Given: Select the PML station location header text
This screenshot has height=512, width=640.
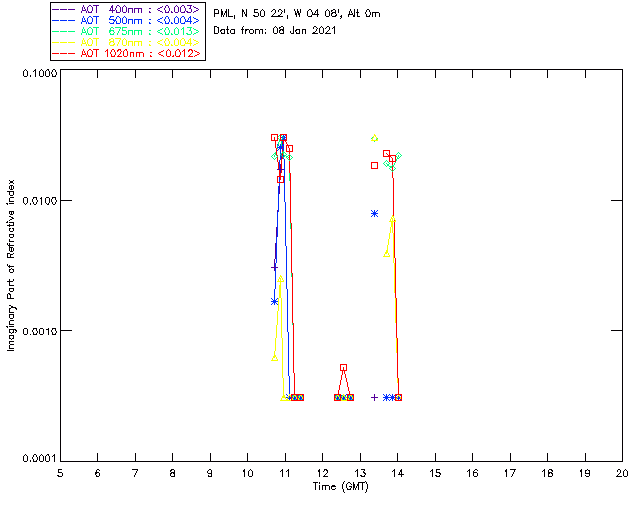Looking at the screenshot, I should tap(297, 14).
